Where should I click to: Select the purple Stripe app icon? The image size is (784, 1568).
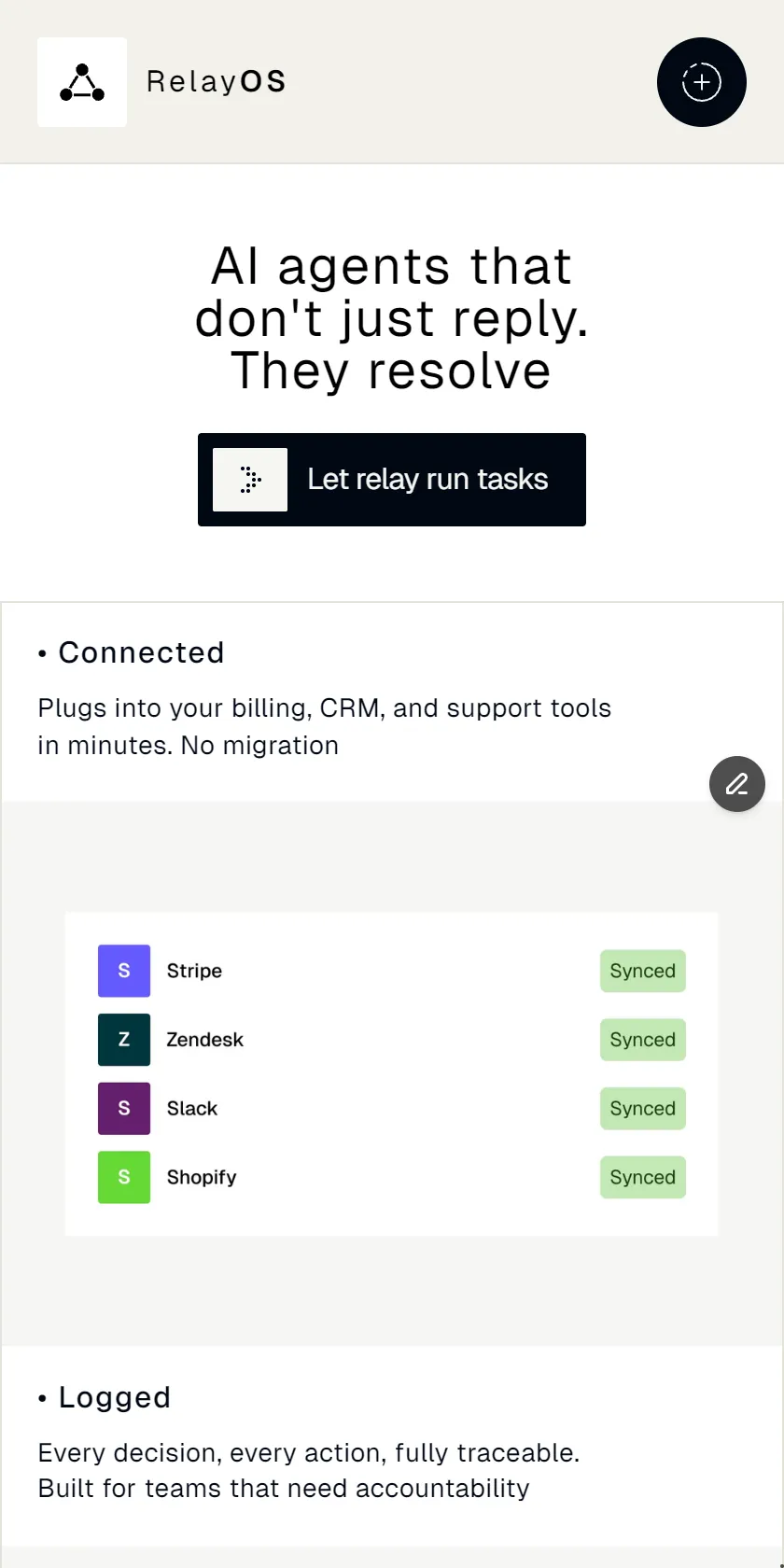(124, 971)
